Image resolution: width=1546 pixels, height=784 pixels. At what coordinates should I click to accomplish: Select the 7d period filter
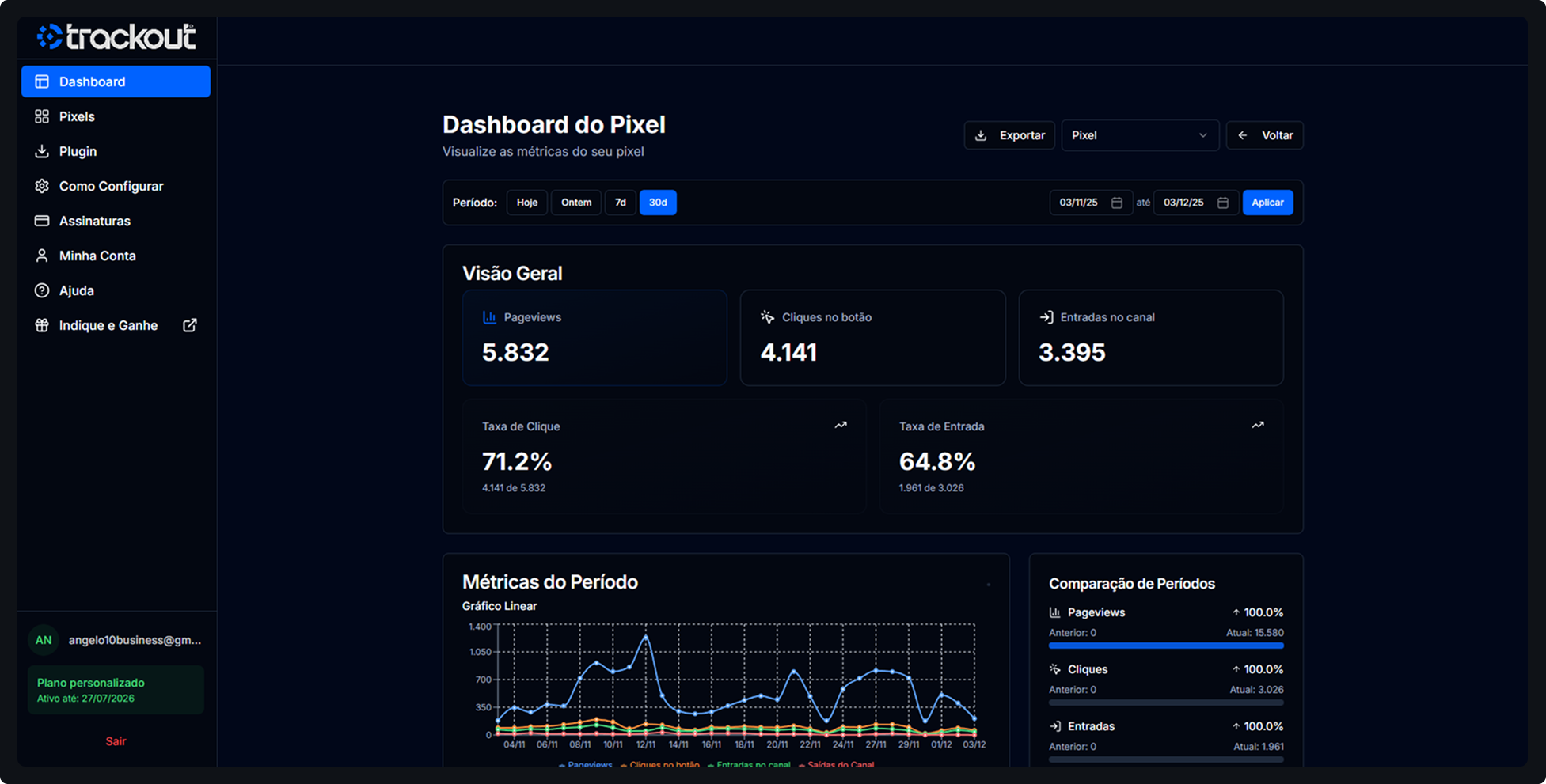pyautogui.click(x=621, y=203)
